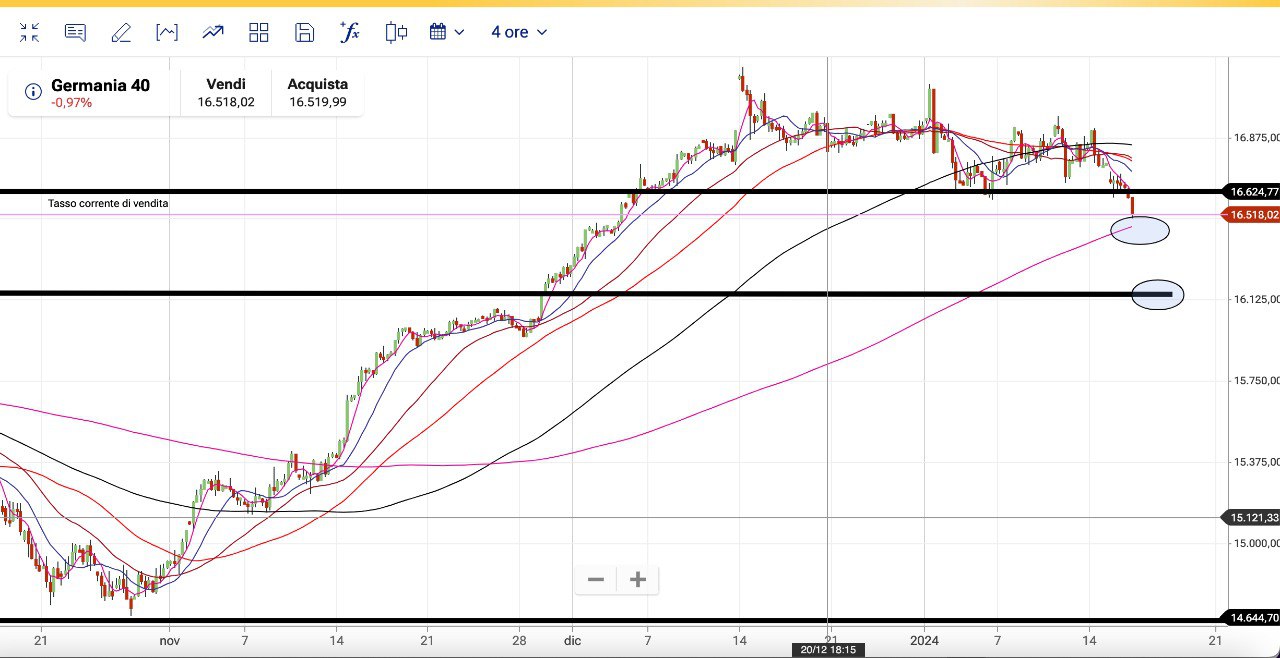Change chart type with candlestick icon
The width and height of the screenshot is (1280, 658).
[396, 32]
